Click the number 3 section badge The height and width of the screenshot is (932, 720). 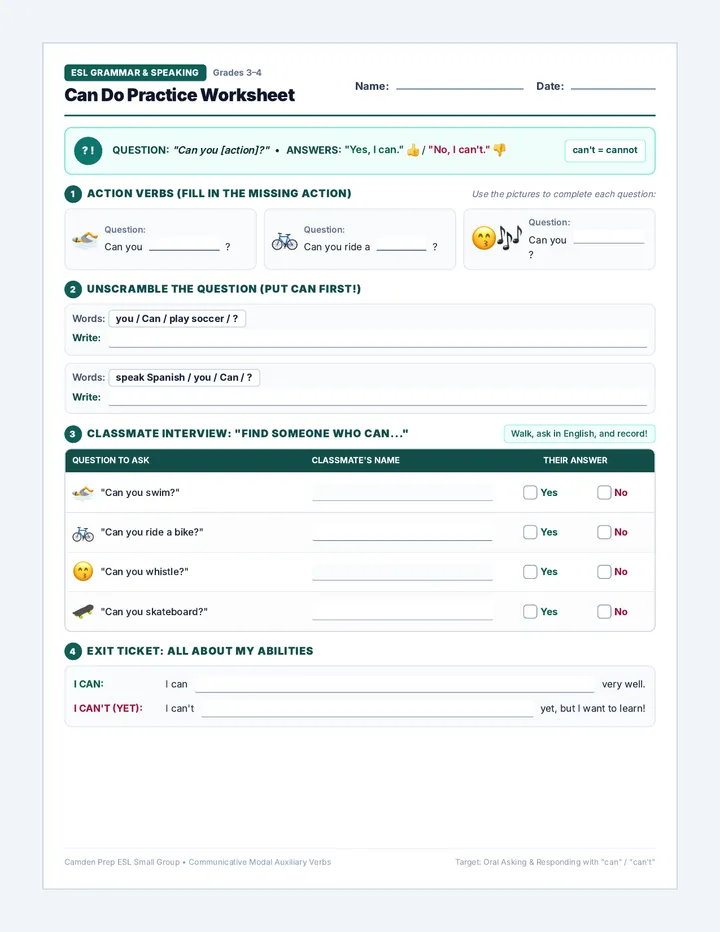(x=73, y=434)
